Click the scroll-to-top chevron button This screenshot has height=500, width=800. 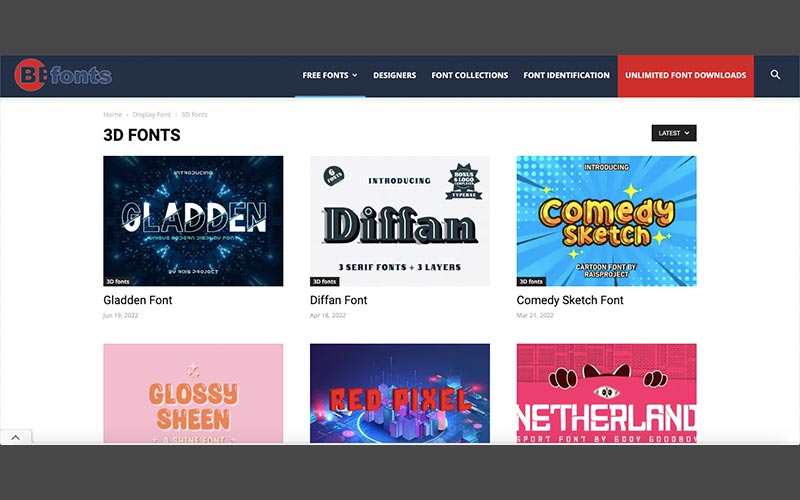(16, 437)
